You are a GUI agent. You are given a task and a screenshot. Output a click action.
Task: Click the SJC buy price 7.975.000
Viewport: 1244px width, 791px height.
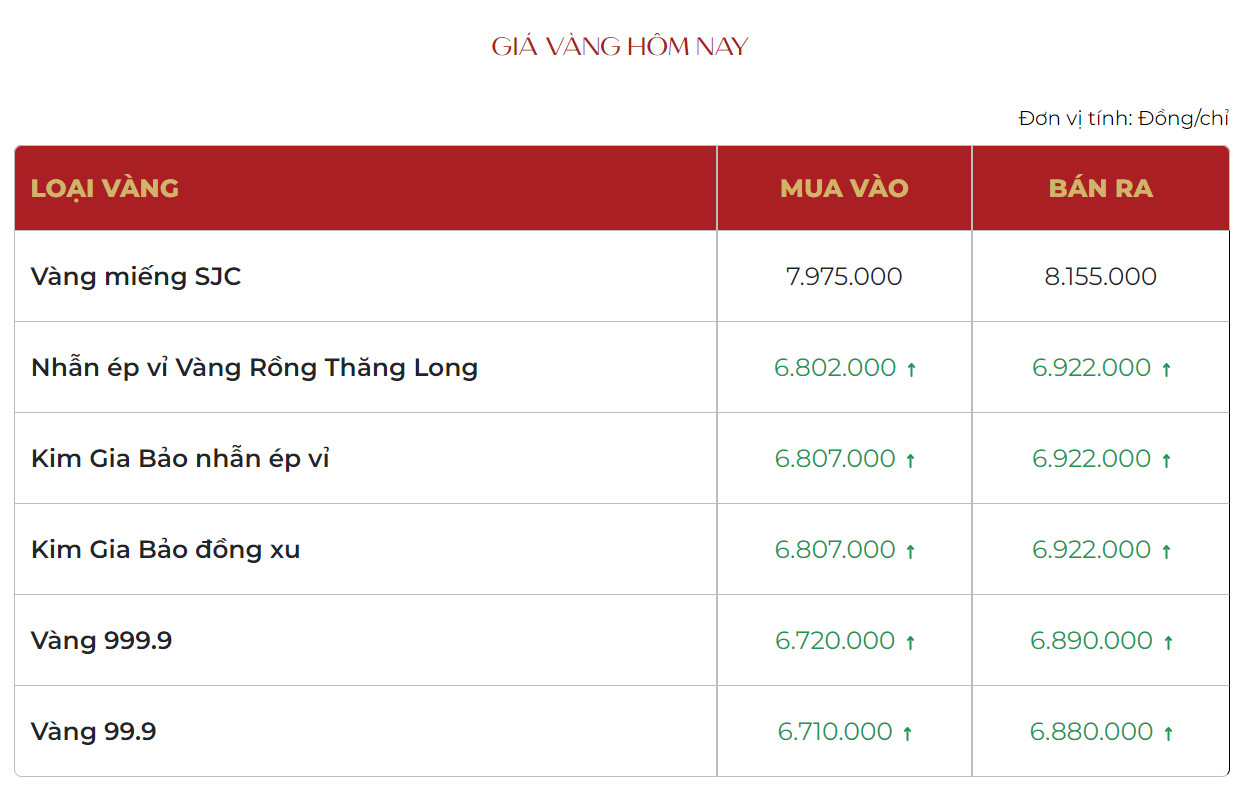[844, 277]
